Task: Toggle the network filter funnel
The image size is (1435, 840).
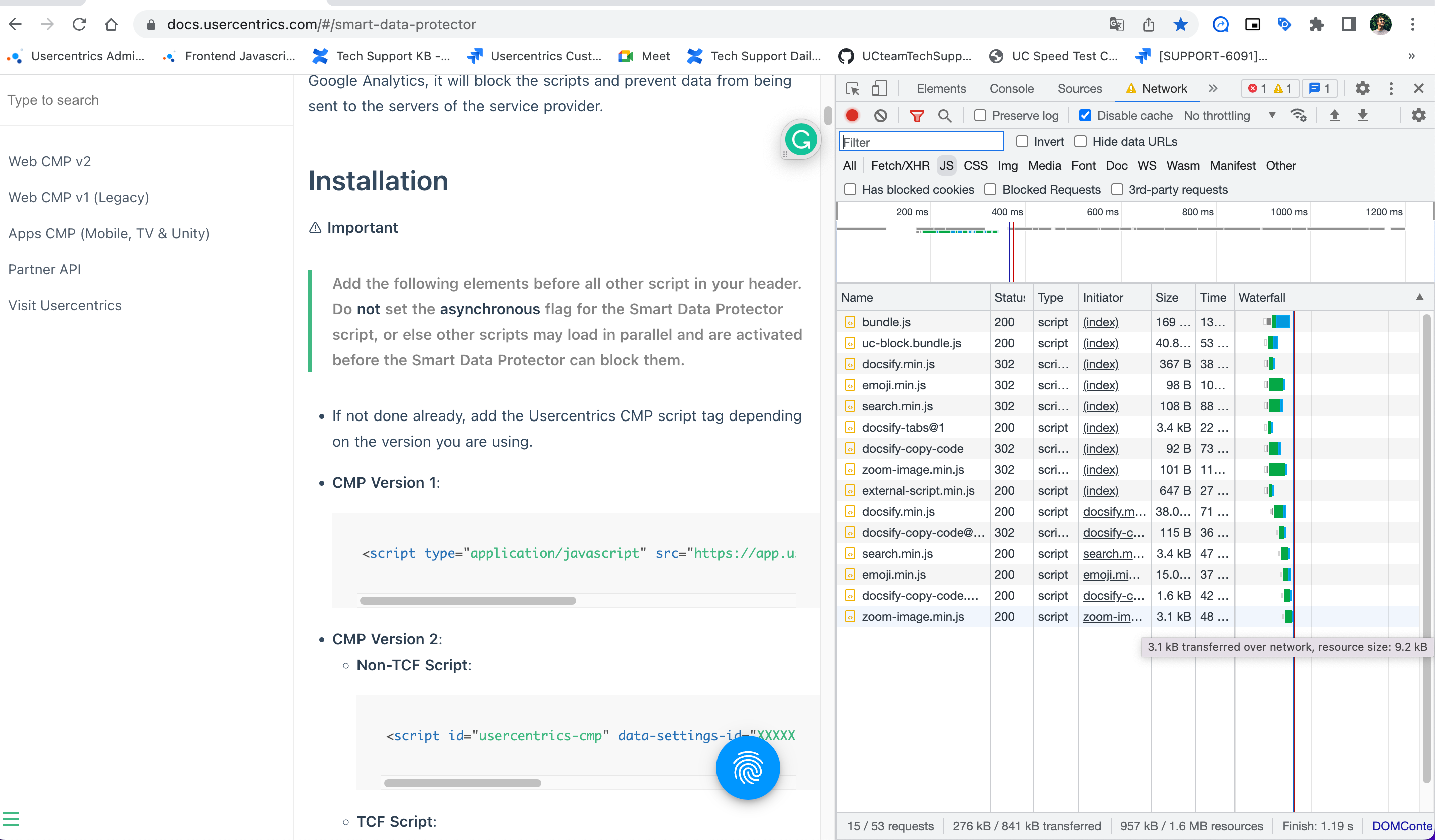Action: 917,116
